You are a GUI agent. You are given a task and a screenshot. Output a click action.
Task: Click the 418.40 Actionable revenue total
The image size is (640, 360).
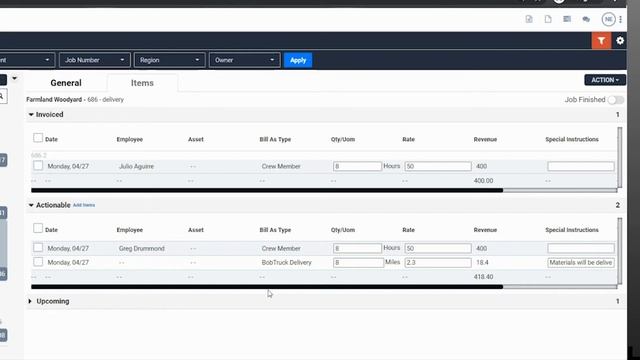coord(483,277)
